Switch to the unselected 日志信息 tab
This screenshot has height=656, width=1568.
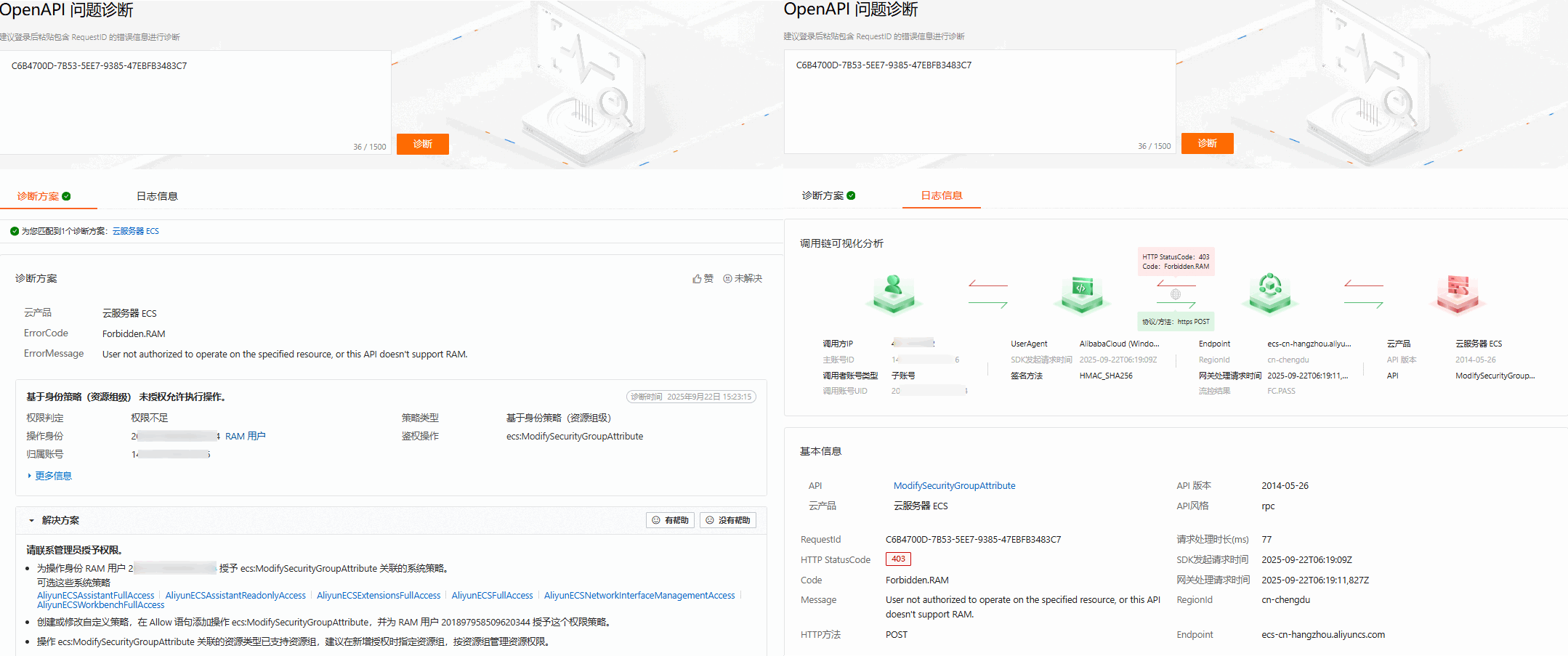coord(157,196)
